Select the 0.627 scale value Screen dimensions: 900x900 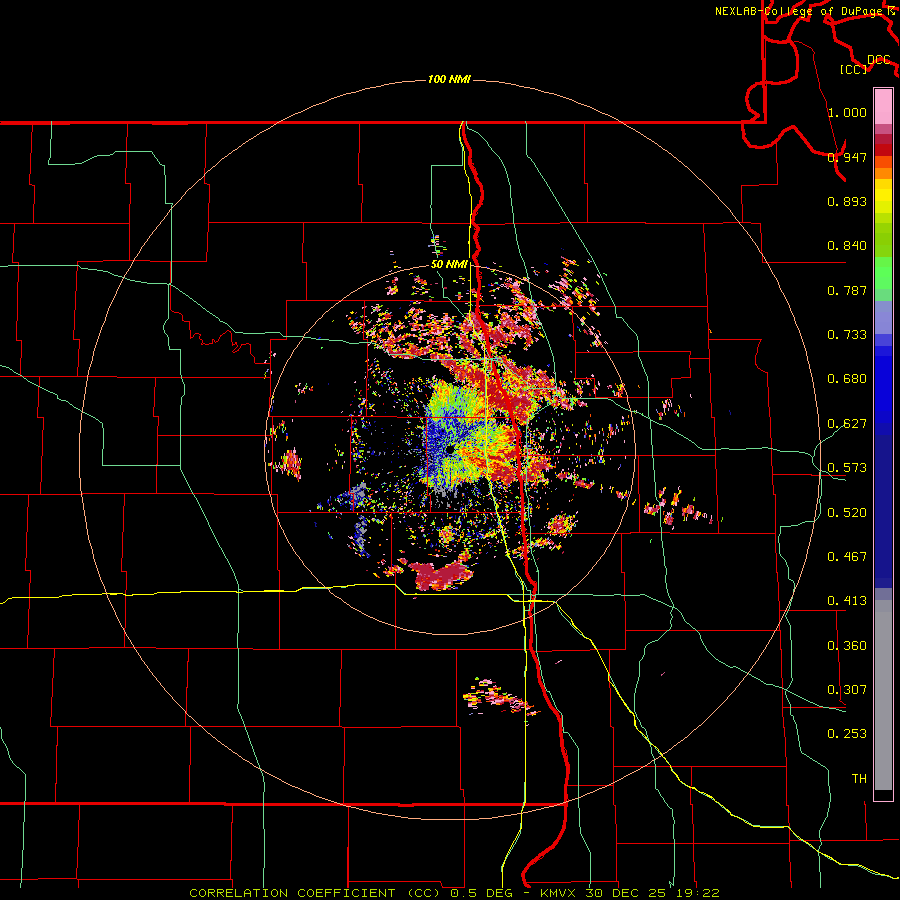pyautogui.click(x=847, y=424)
